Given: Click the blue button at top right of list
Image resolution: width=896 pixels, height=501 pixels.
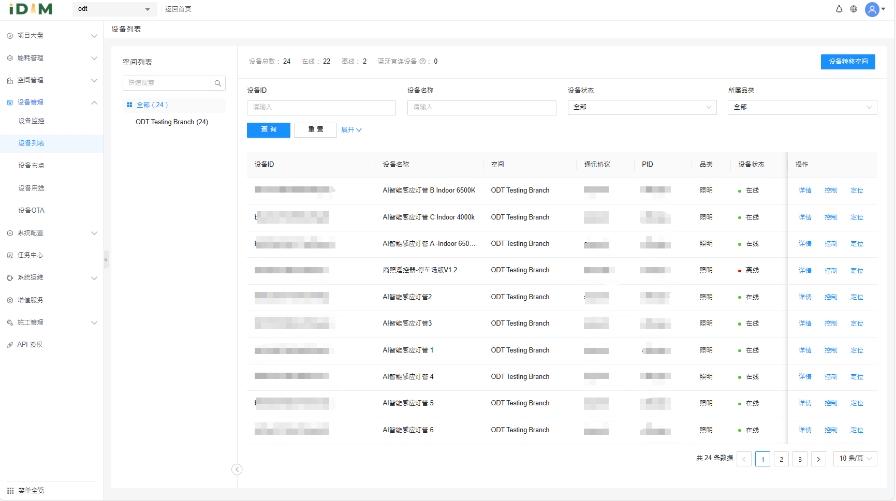Looking at the screenshot, I should [x=847, y=62].
